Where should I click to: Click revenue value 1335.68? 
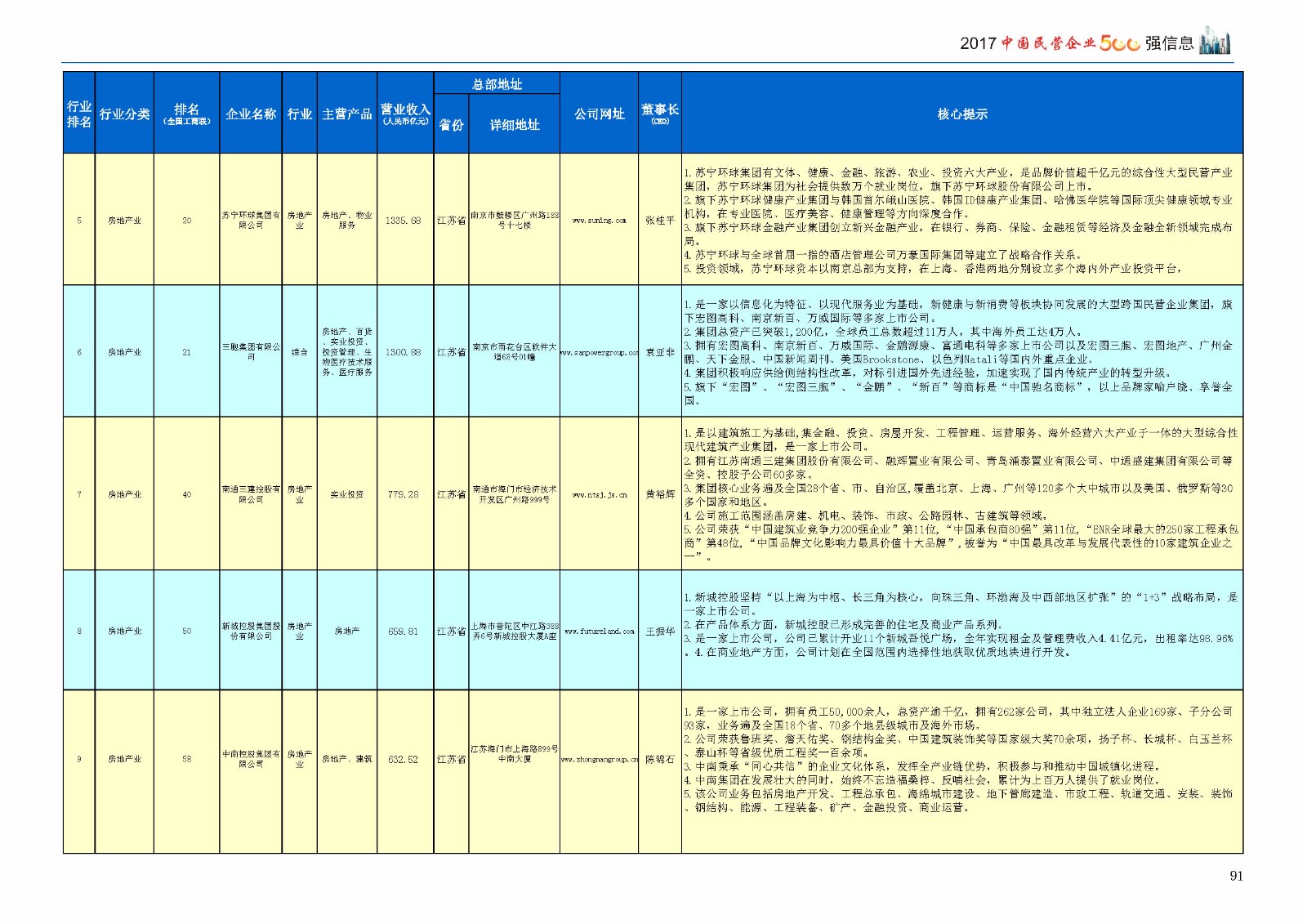point(404,221)
